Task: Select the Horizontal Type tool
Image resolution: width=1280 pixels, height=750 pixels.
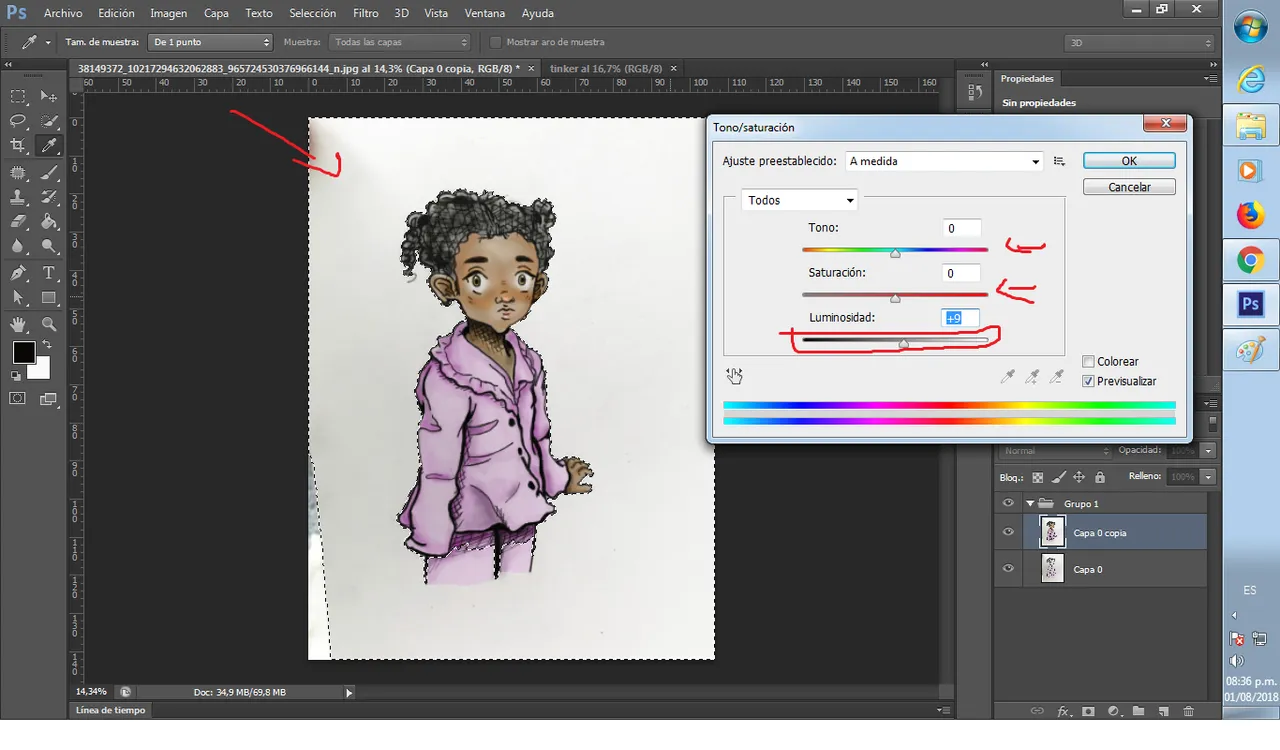Action: [x=48, y=273]
